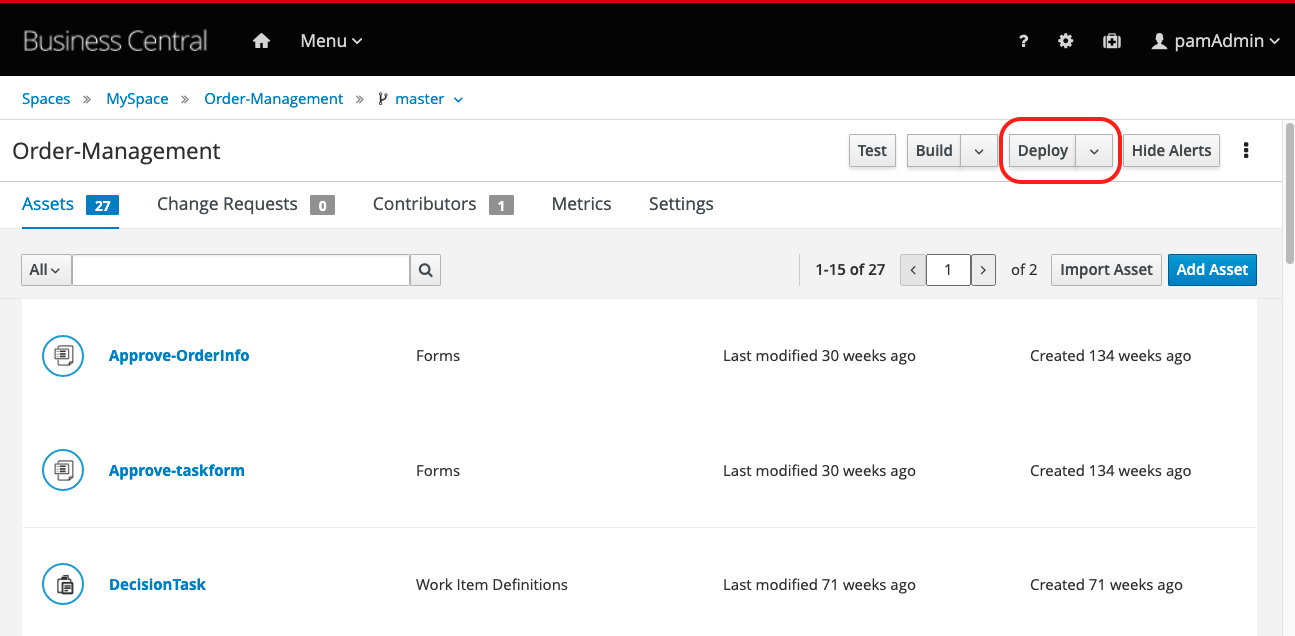Click the search magnifier button
This screenshot has height=636, width=1295.
[425, 270]
